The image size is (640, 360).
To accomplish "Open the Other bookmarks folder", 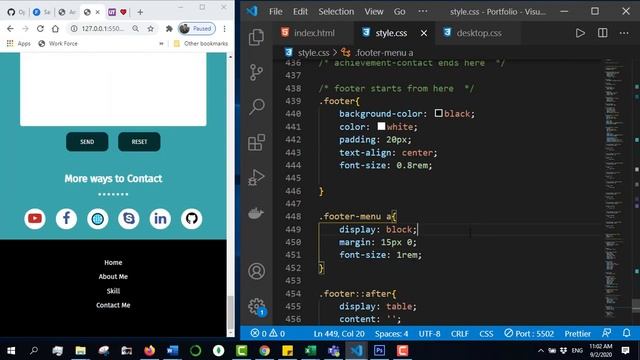I will click(x=200, y=43).
